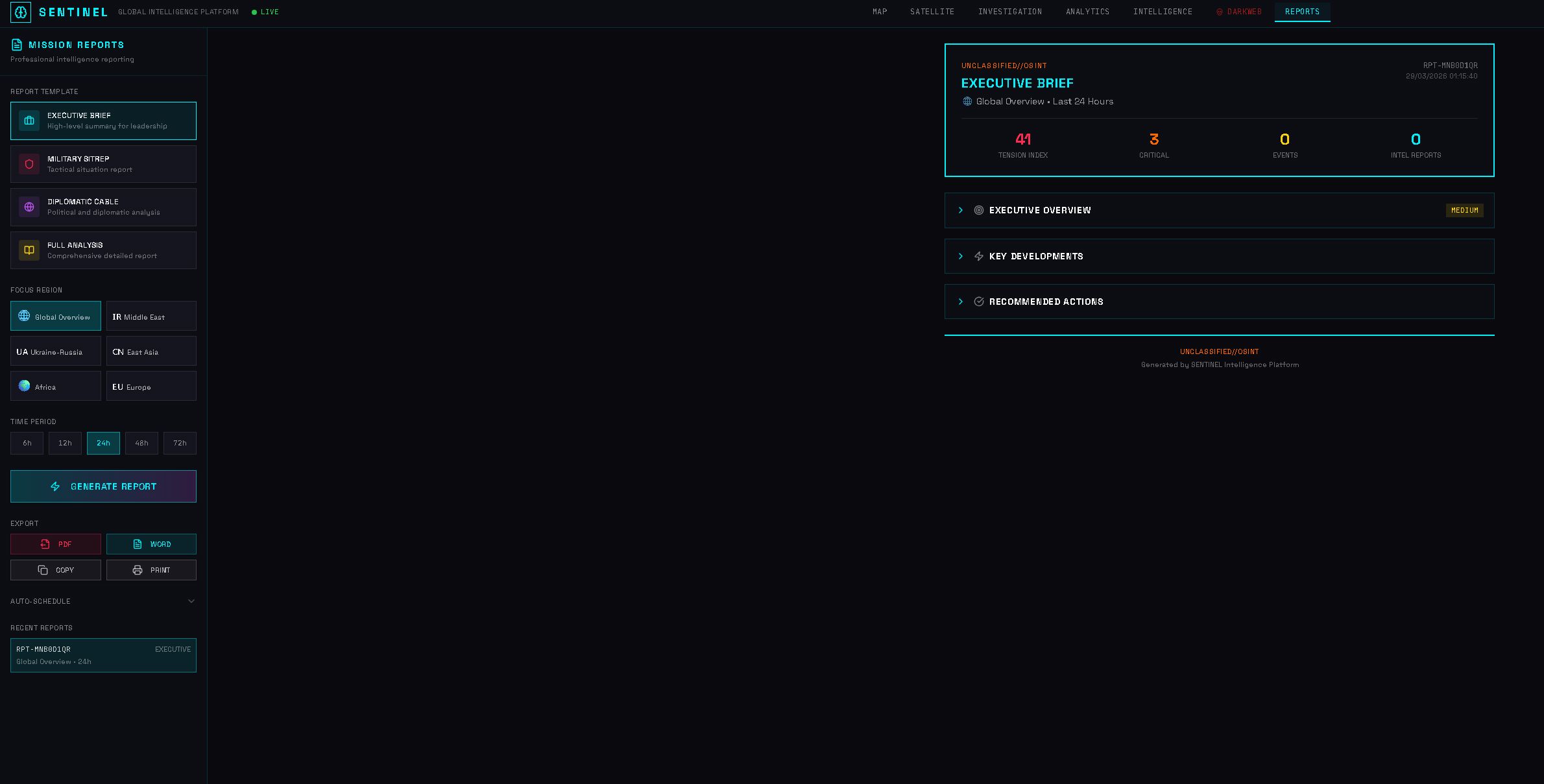Select the 72h time period

coord(180,444)
